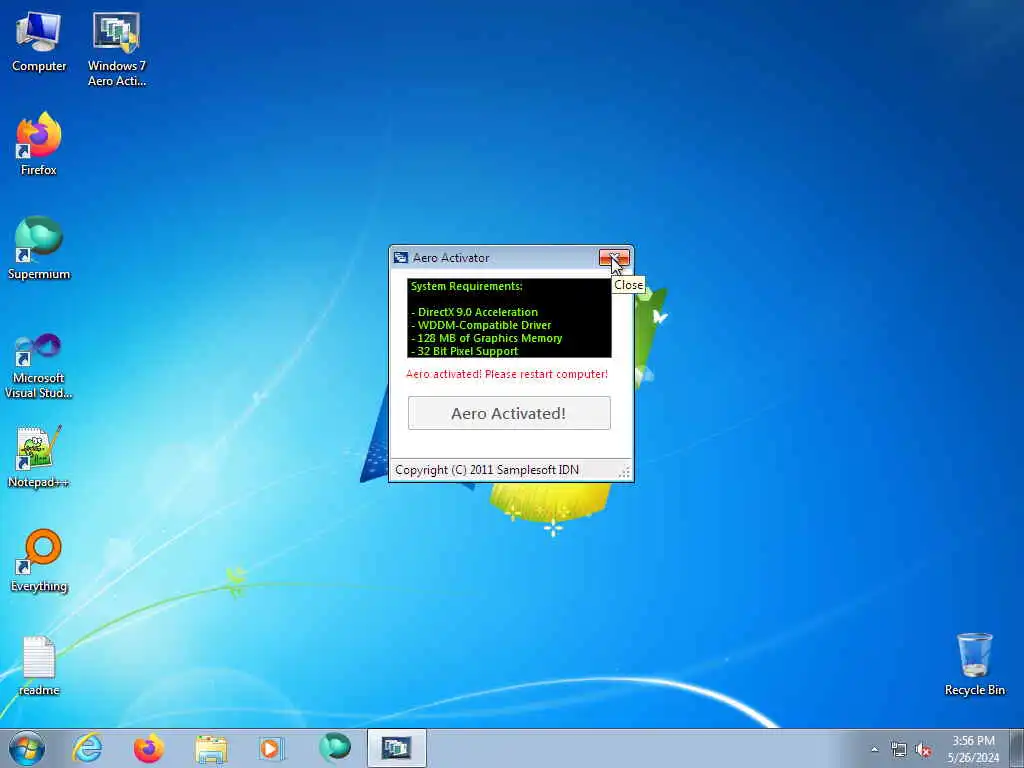Select the Recycle Bin icon
Image resolution: width=1024 pixels, height=768 pixels.
click(x=974, y=664)
